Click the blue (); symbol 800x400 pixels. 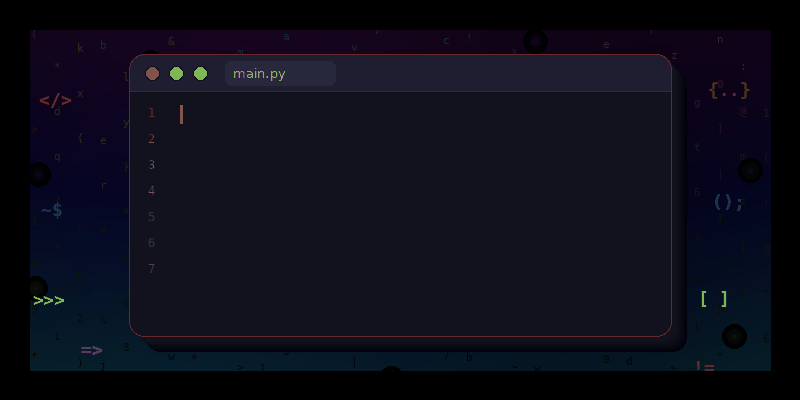(x=729, y=202)
